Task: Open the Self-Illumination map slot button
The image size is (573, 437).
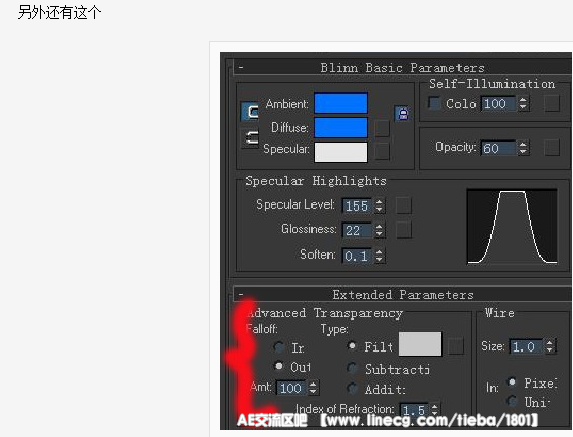Action: pyautogui.click(x=552, y=104)
